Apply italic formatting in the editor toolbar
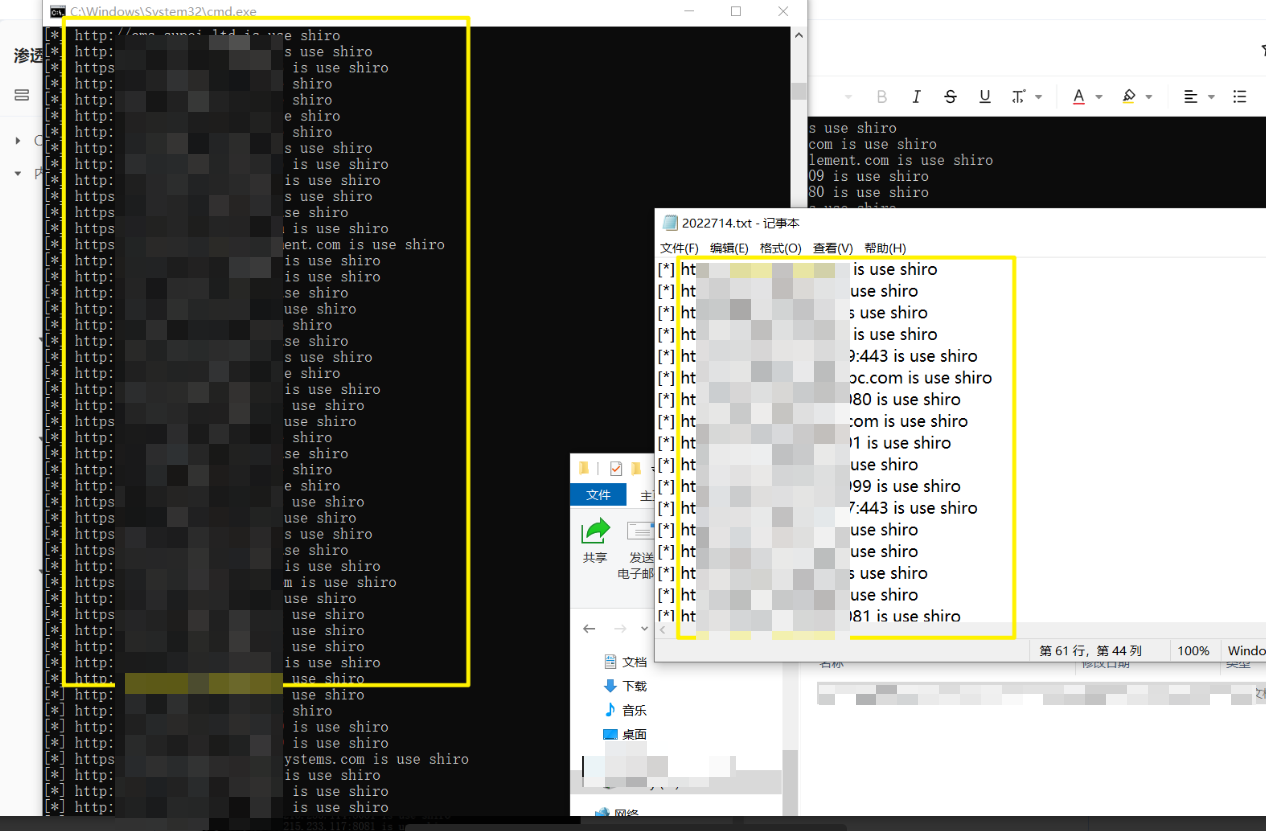The width and height of the screenshot is (1266, 831). click(x=916, y=97)
